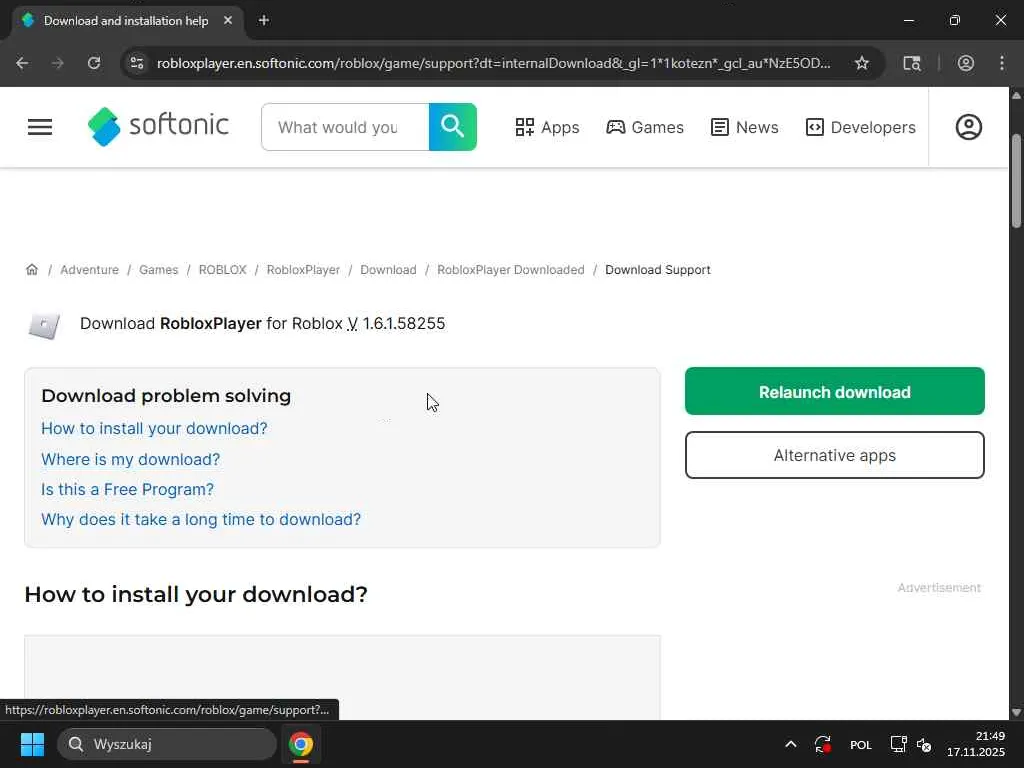Click the network tray icon
This screenshot has width=1024, height=768.
click(x=899, y=744)
